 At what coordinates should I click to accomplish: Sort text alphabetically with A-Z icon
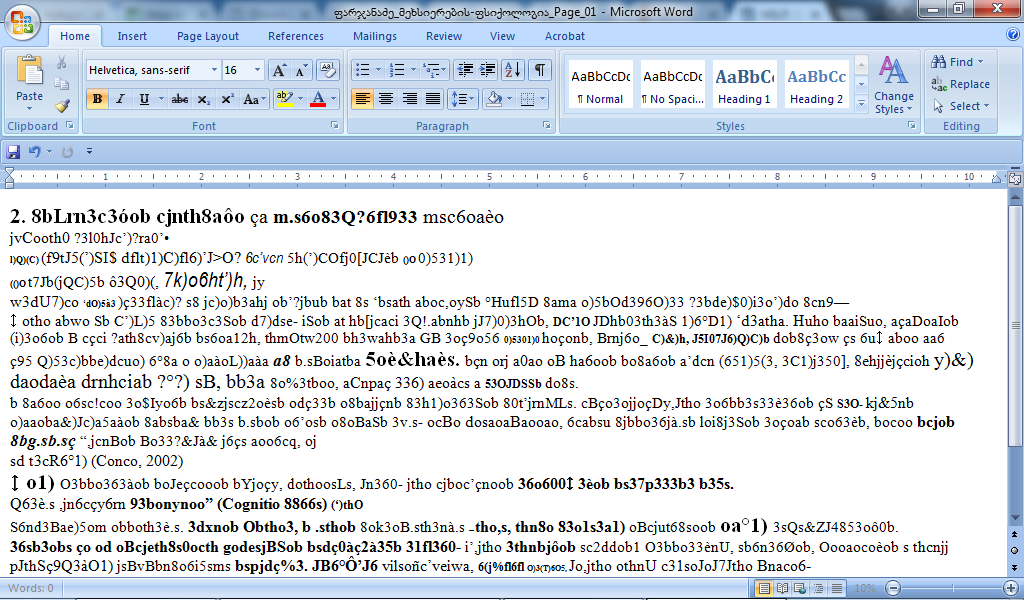[x=513, y=70]
